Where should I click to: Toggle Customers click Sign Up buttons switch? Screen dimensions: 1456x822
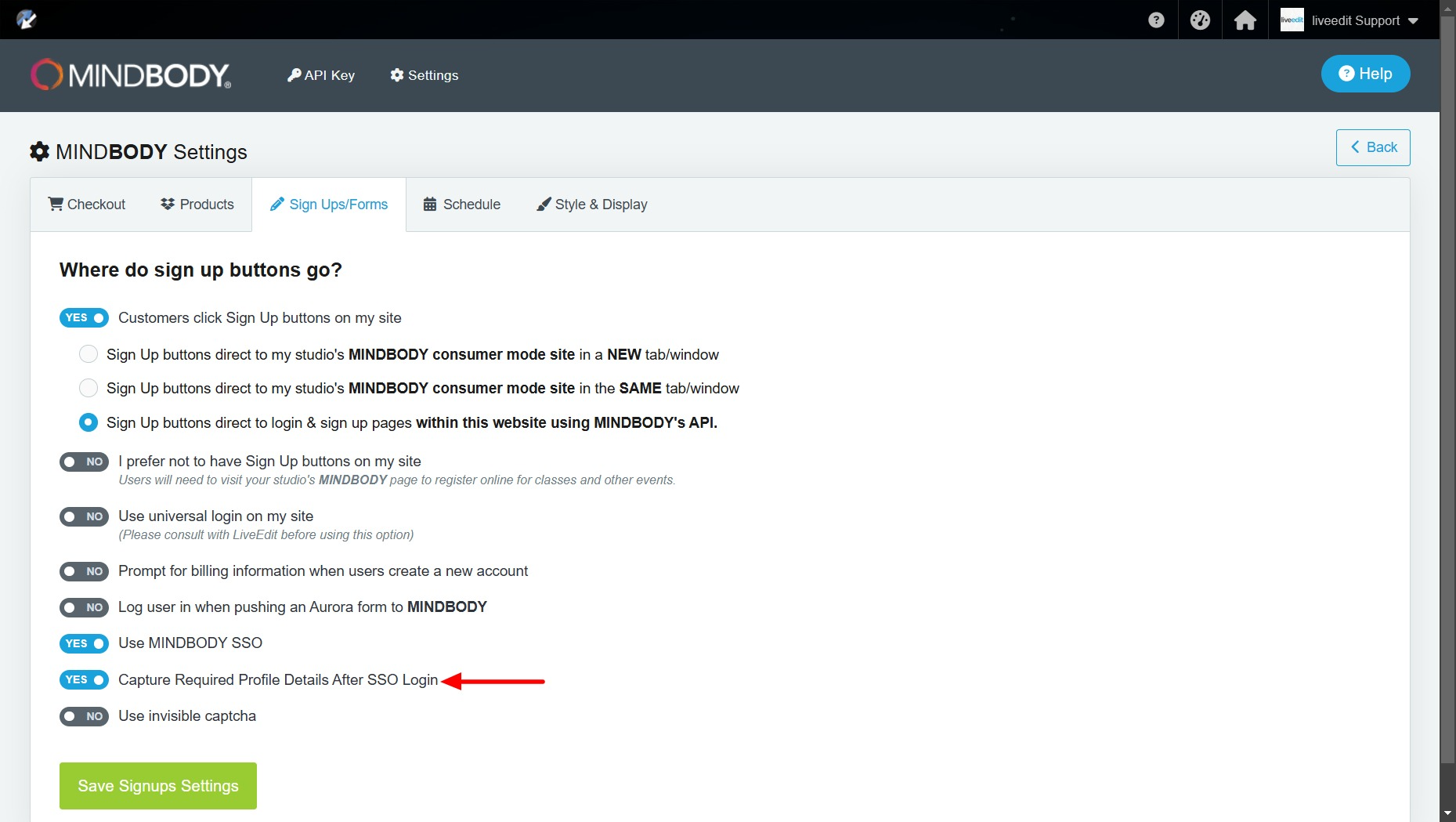[84, 318]
